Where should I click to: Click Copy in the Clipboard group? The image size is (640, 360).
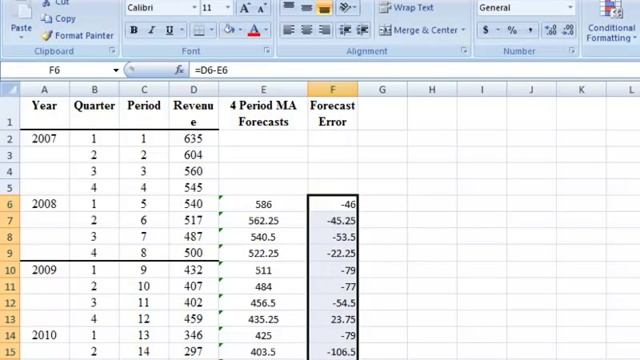(58, 19)
